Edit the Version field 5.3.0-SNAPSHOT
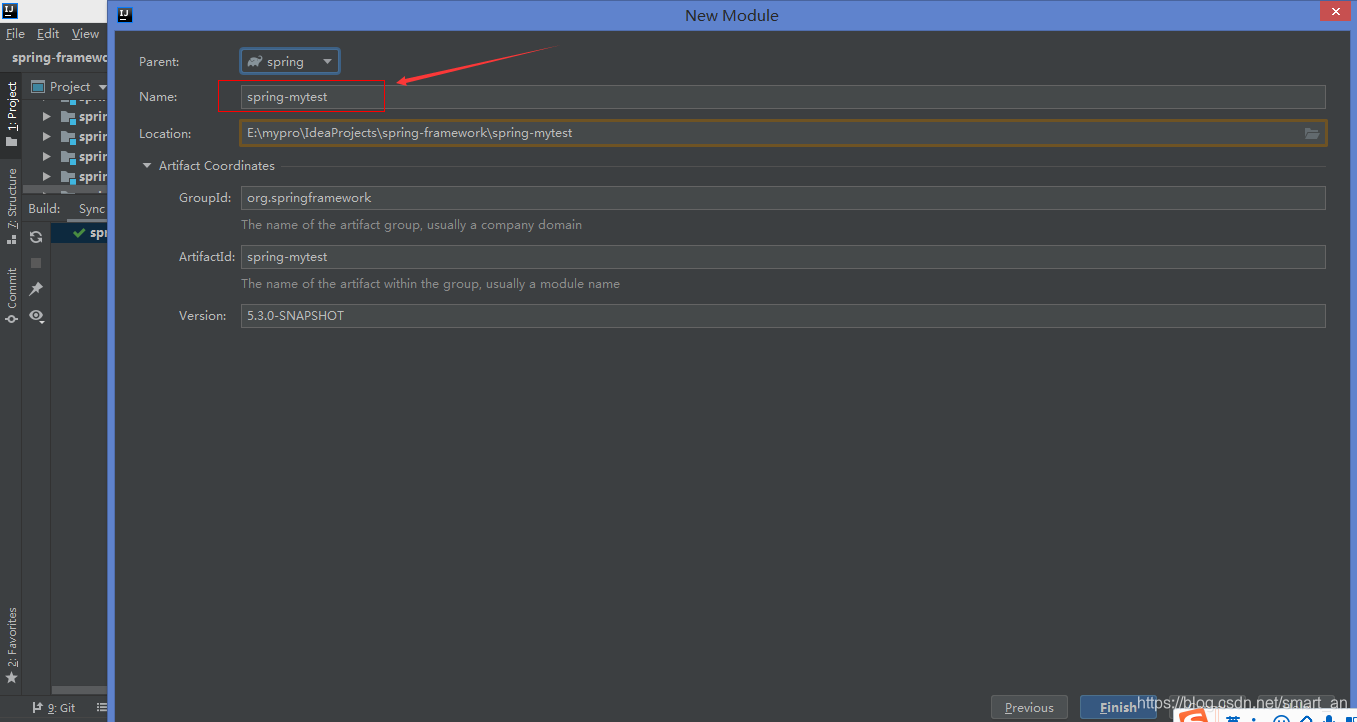Viewport: 1357px width, 722px height. click(783, 316)
